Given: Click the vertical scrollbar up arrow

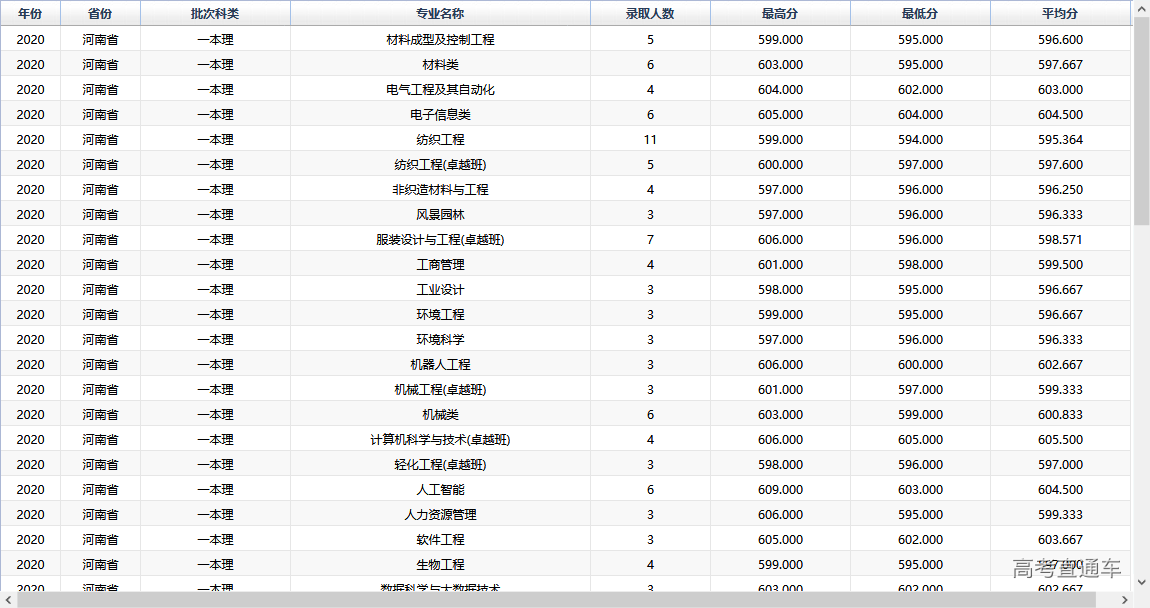Looking at the screenshot, I should [1141, 8].
